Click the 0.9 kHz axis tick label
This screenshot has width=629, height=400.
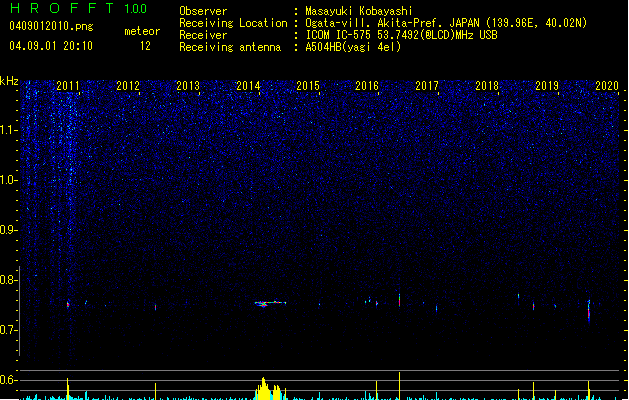pyautogui.click(x=9, y=230)
